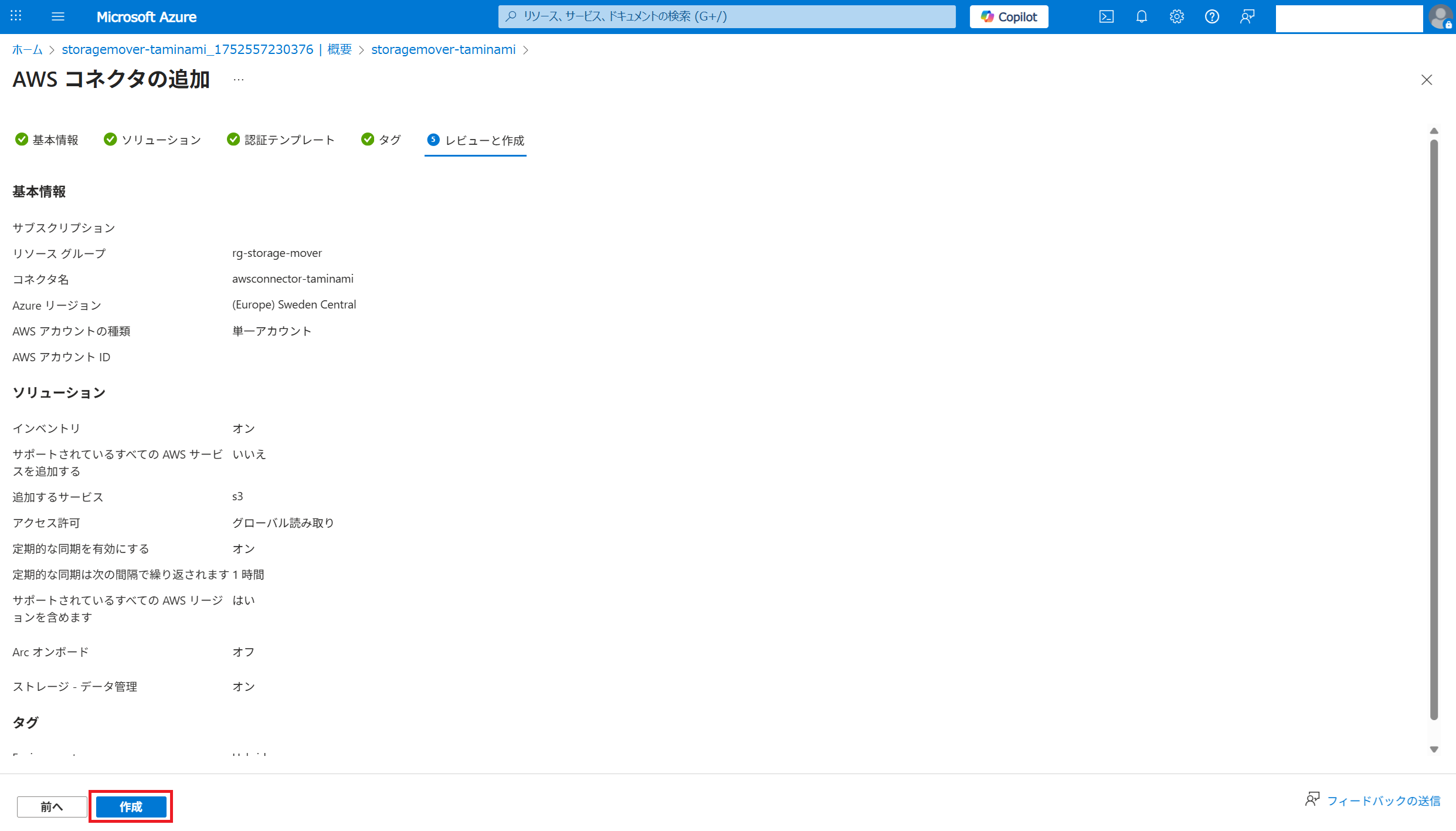Go to ホーム breadcrumb
1456x831 pixels.
click(28, 49)
